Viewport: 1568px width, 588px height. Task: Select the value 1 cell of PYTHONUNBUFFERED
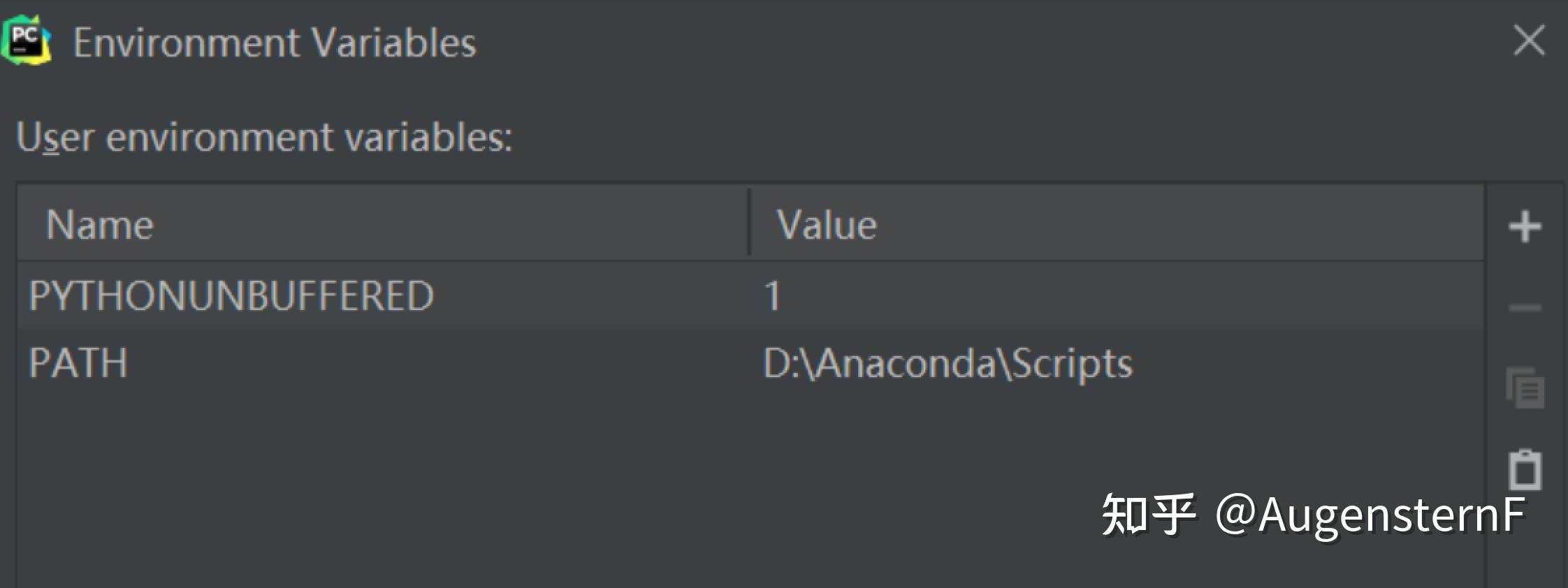coord(1117,295)
